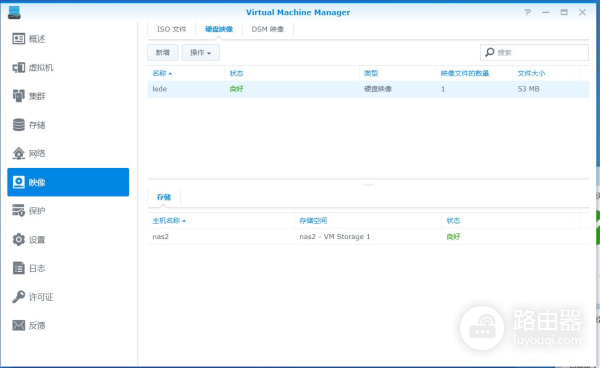Image resolution: width=600 pixels, height=368 pixels.
Task: Click the 53 MB file size cell
Action: [x=528, y=89]
